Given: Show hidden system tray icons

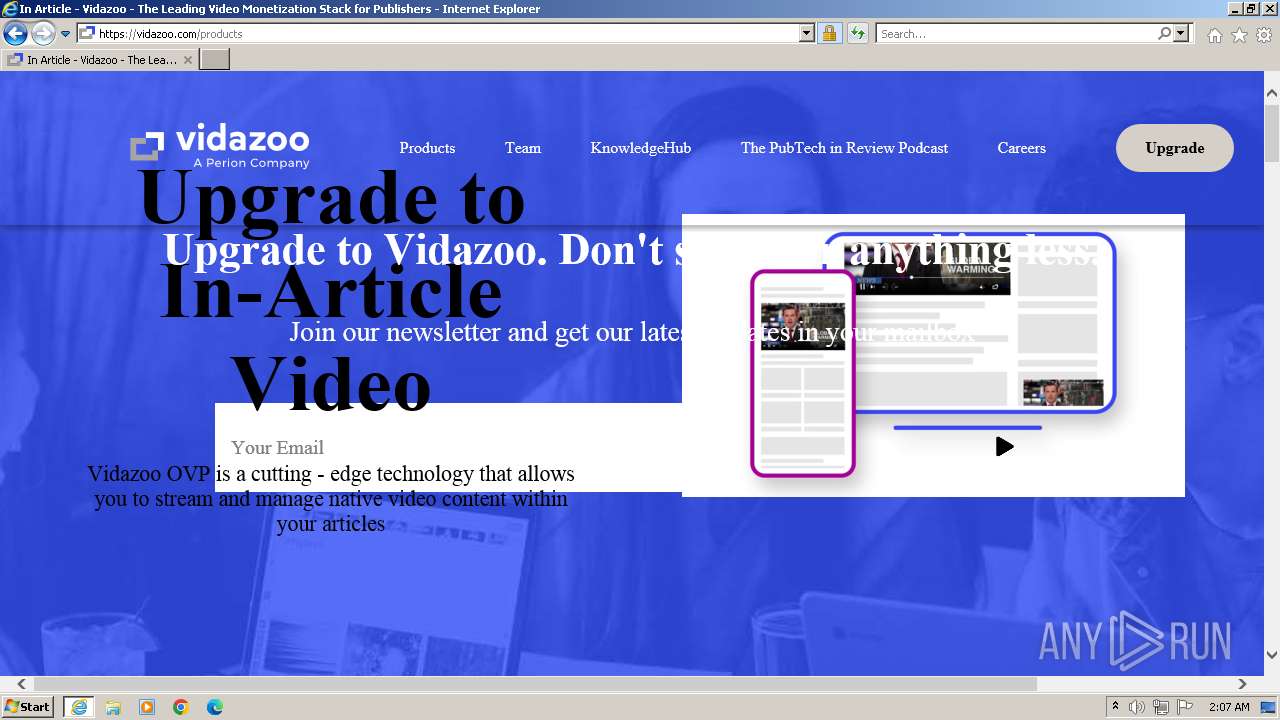Looking at the screenshot, I should click(1116, 707).
